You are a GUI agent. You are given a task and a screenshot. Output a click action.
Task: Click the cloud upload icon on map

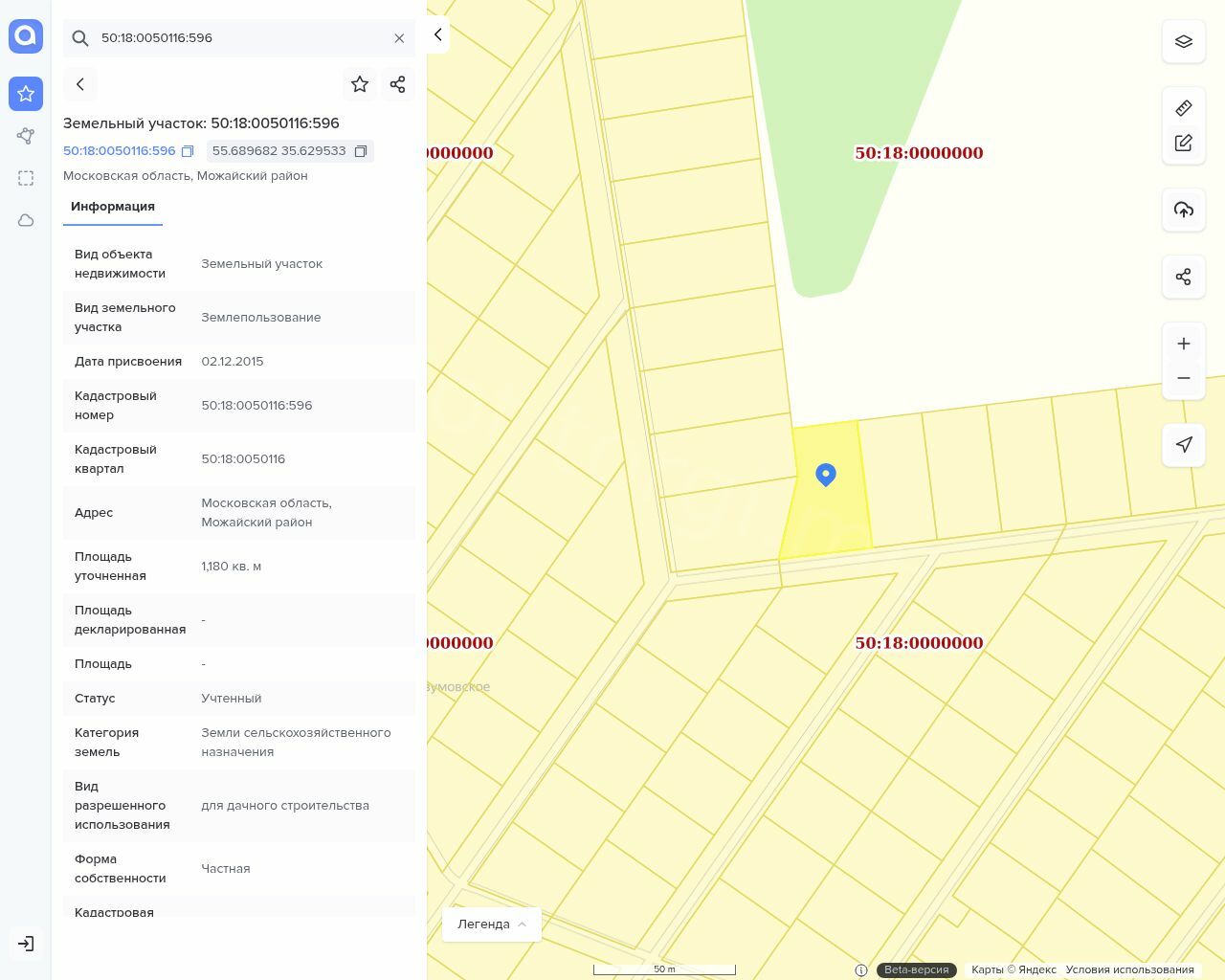pos(1183,210)
